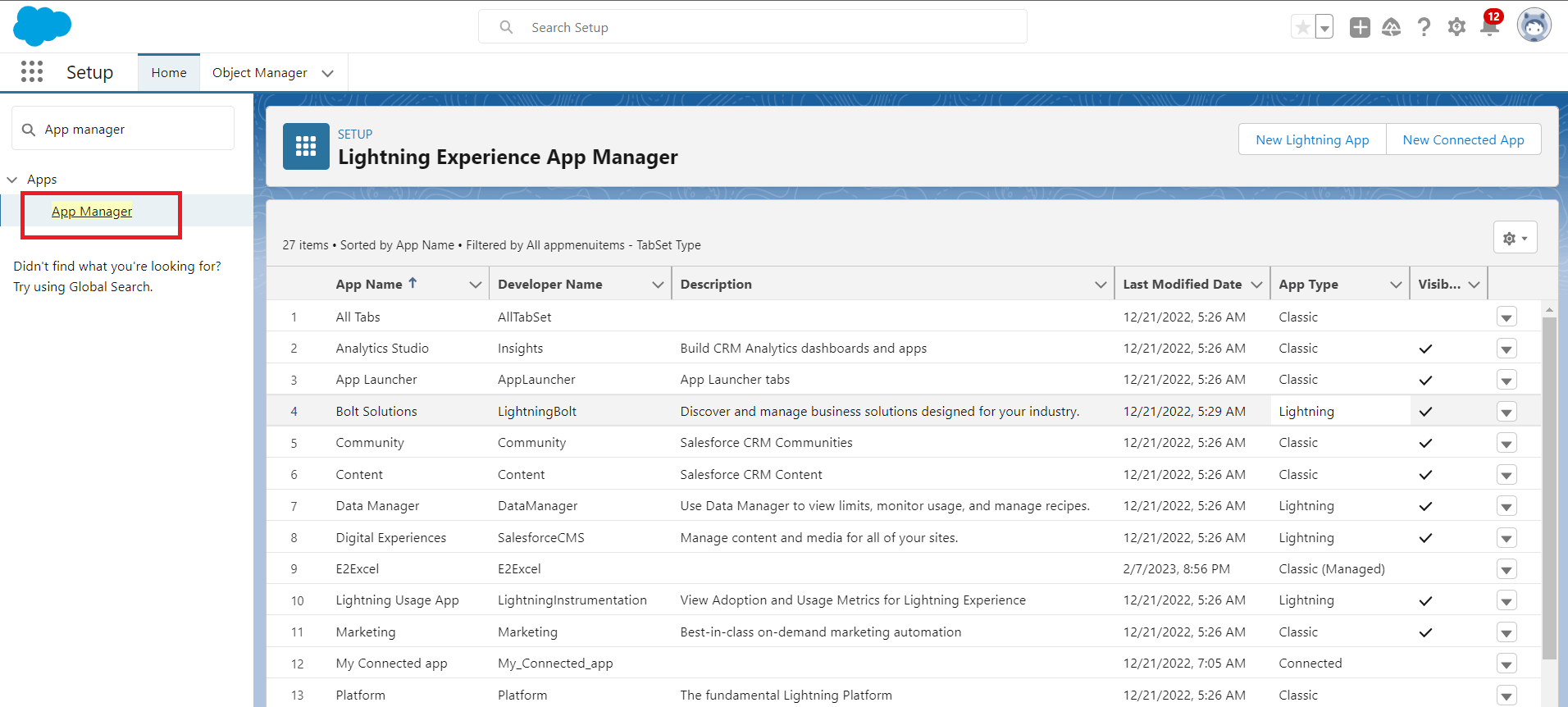Open the Trailhead guidance icon
Screen dimensions: 1568x707
tap(1392, 27)
